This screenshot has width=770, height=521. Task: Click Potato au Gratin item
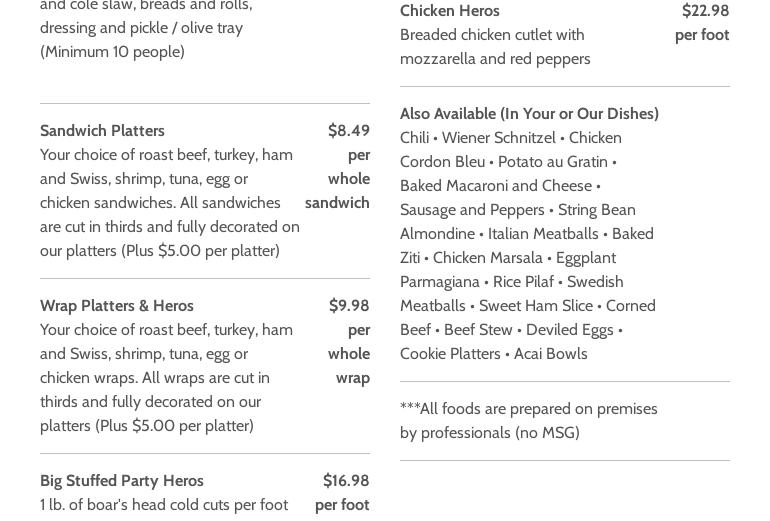(x=552, y=162)
